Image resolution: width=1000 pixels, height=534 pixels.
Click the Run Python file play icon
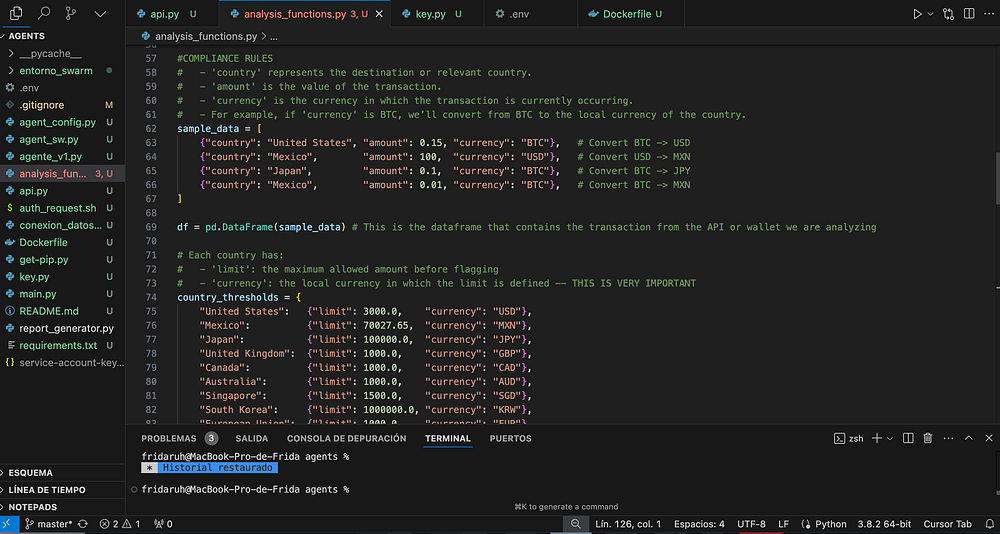tap(916, 14)
